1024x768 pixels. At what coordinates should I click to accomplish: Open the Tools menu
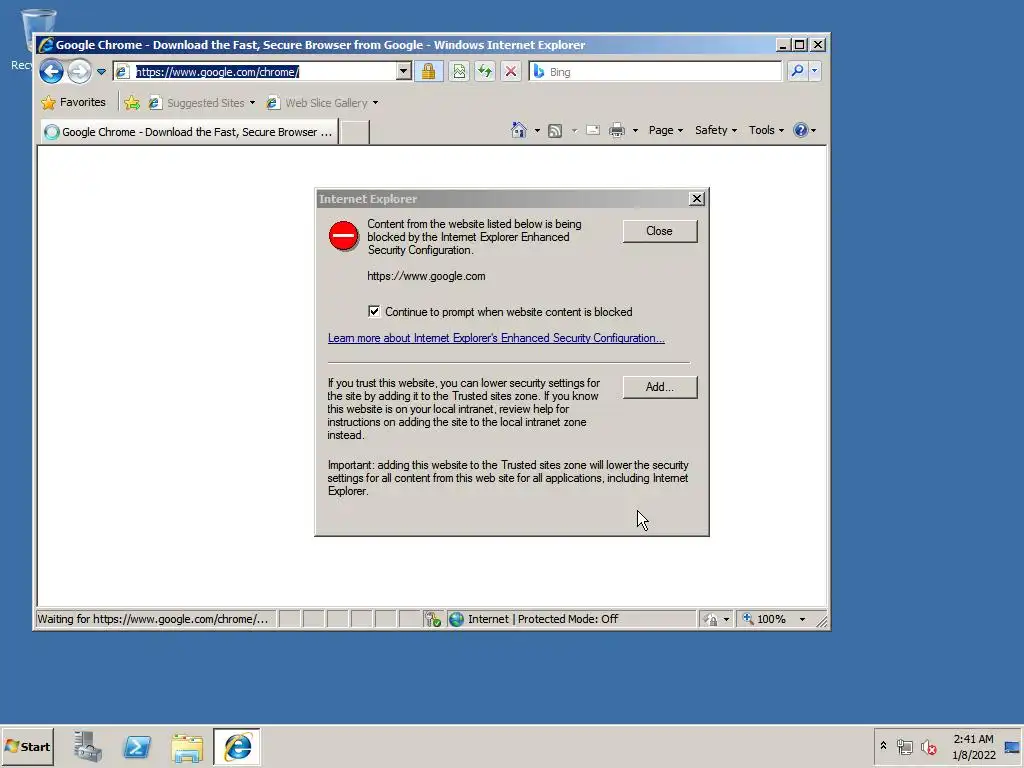coord(766,130)
